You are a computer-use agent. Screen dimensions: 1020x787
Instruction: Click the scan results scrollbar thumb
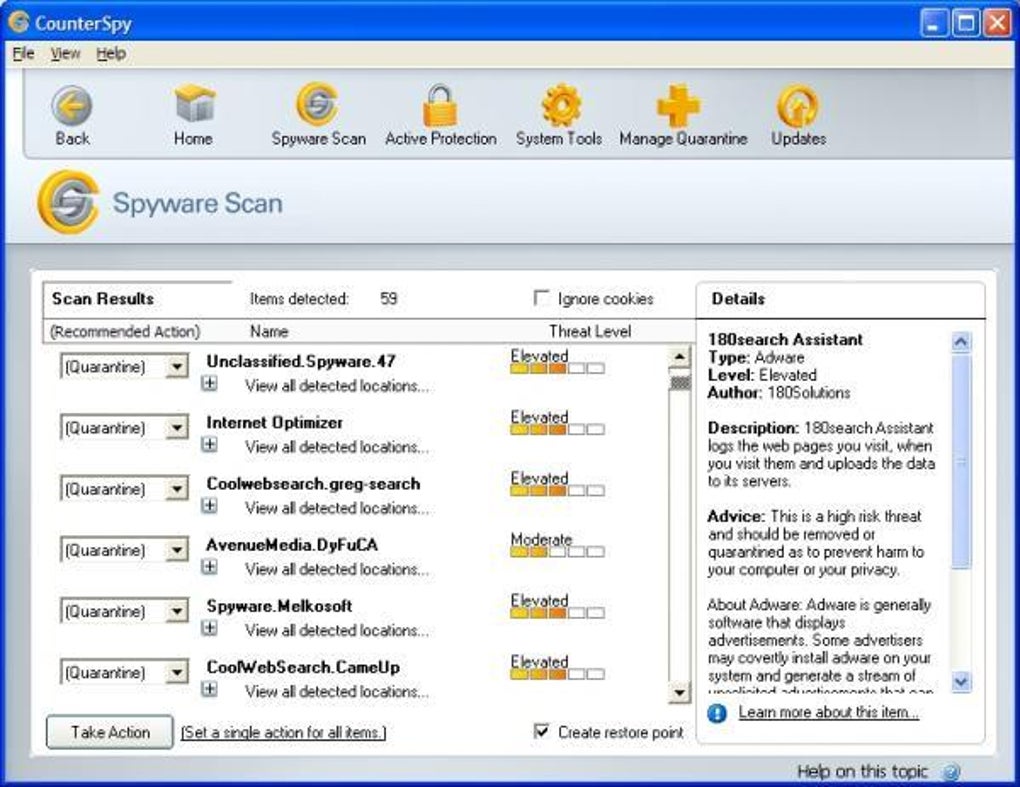coord(680,382)
